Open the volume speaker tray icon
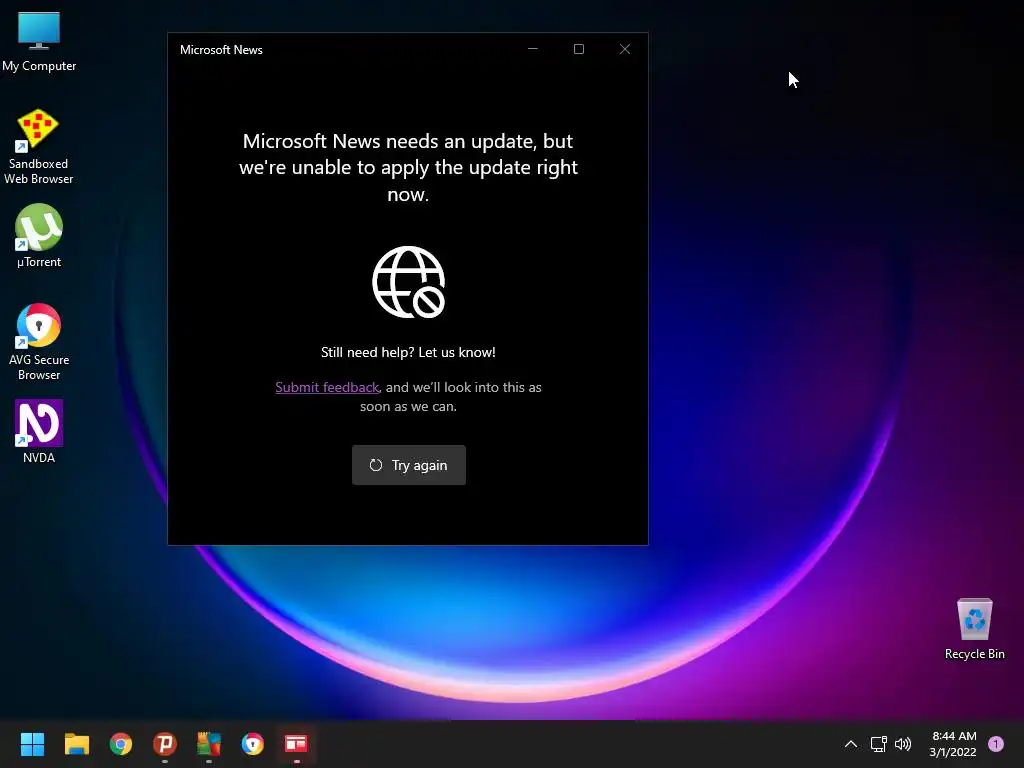 [903, 744]
